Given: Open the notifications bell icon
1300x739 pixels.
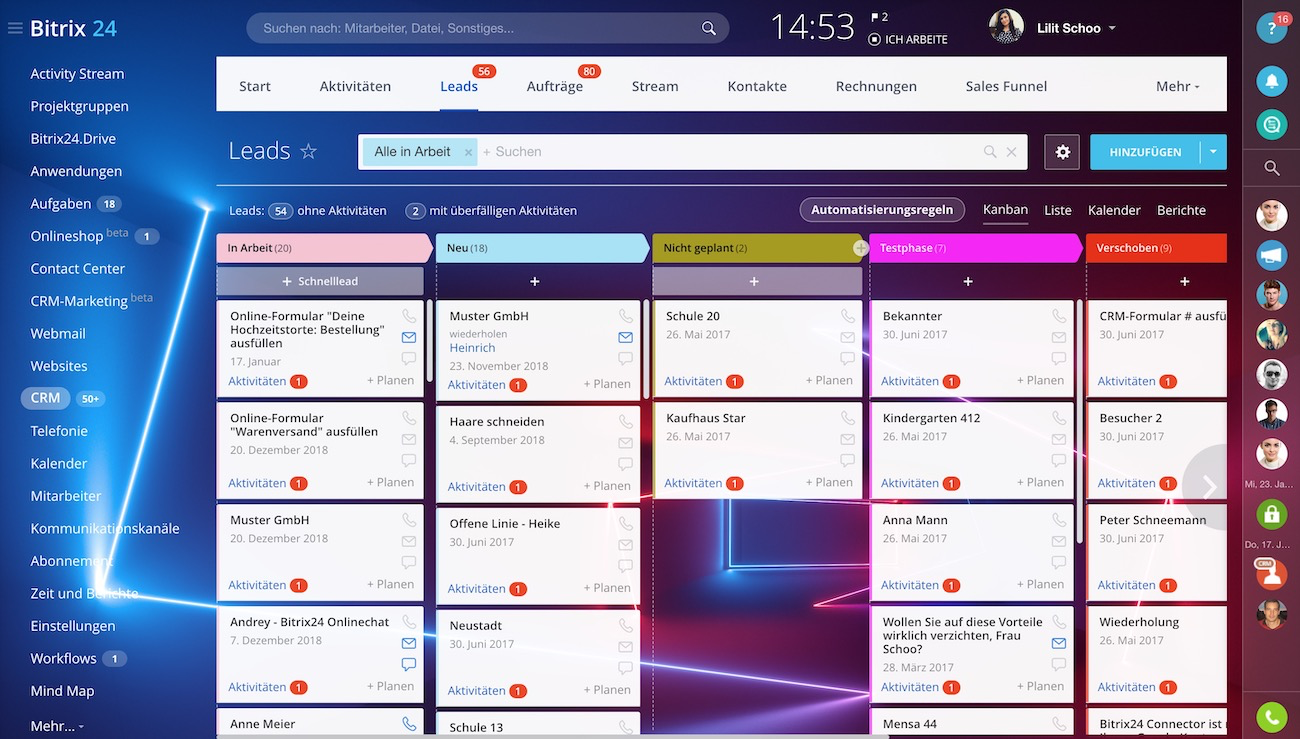Looking at the screenshot, I should click(1271, 80).
